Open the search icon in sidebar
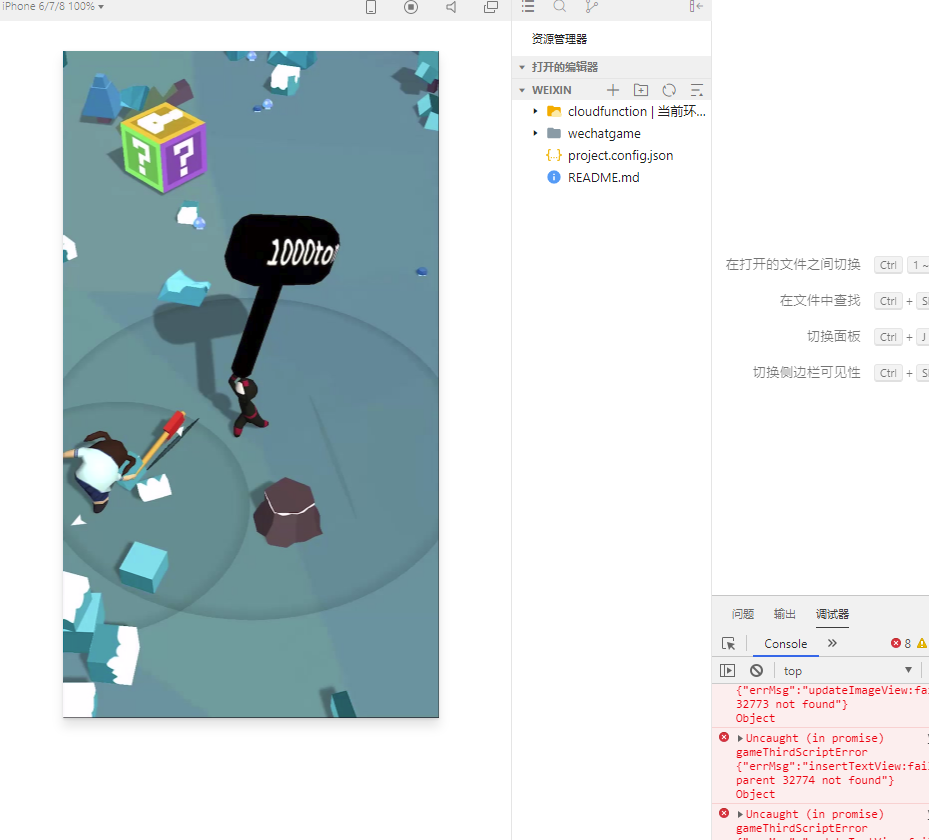 [559, 7]
